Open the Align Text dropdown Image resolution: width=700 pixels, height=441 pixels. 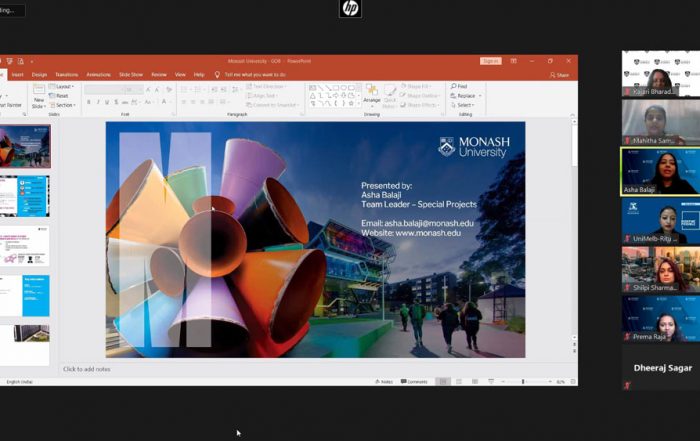pyautogui.click(x=261, y=96)
